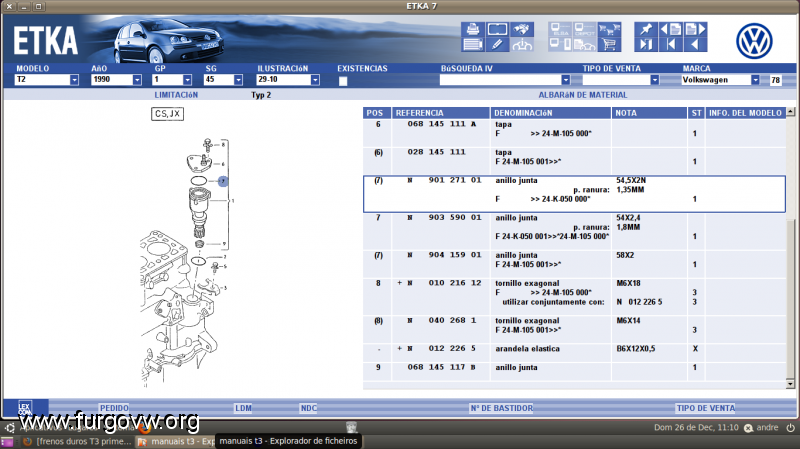Expand the GP dropdown
800x449 pixels.
click(x=187, y=80)
